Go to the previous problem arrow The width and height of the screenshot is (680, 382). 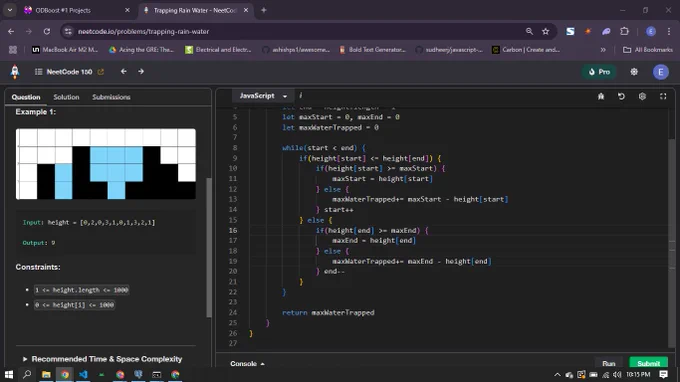point(124,71)
